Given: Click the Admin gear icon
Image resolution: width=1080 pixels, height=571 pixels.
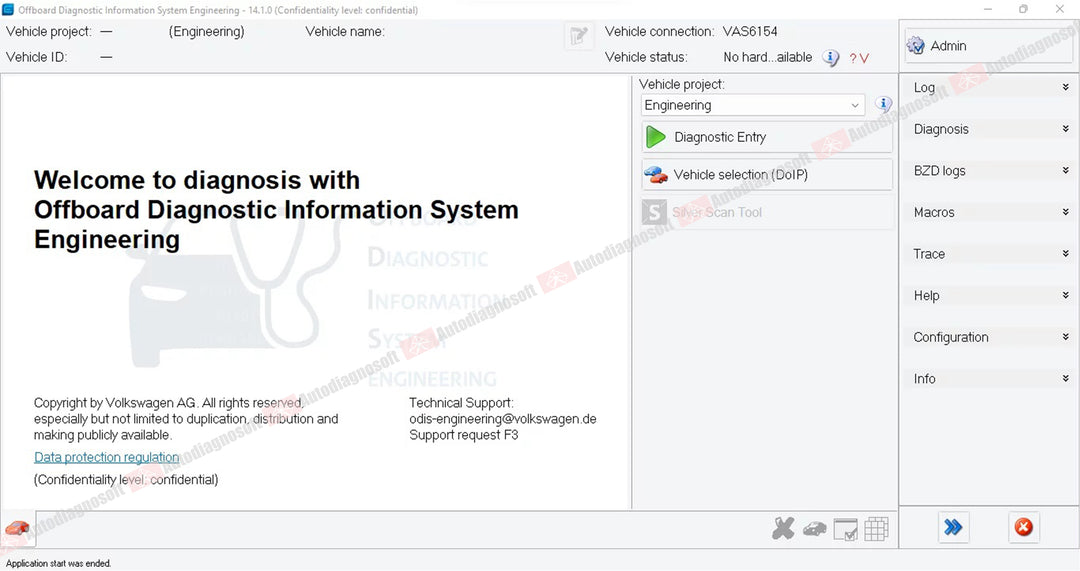Looking at the screenshot, I should click(915, 46).
